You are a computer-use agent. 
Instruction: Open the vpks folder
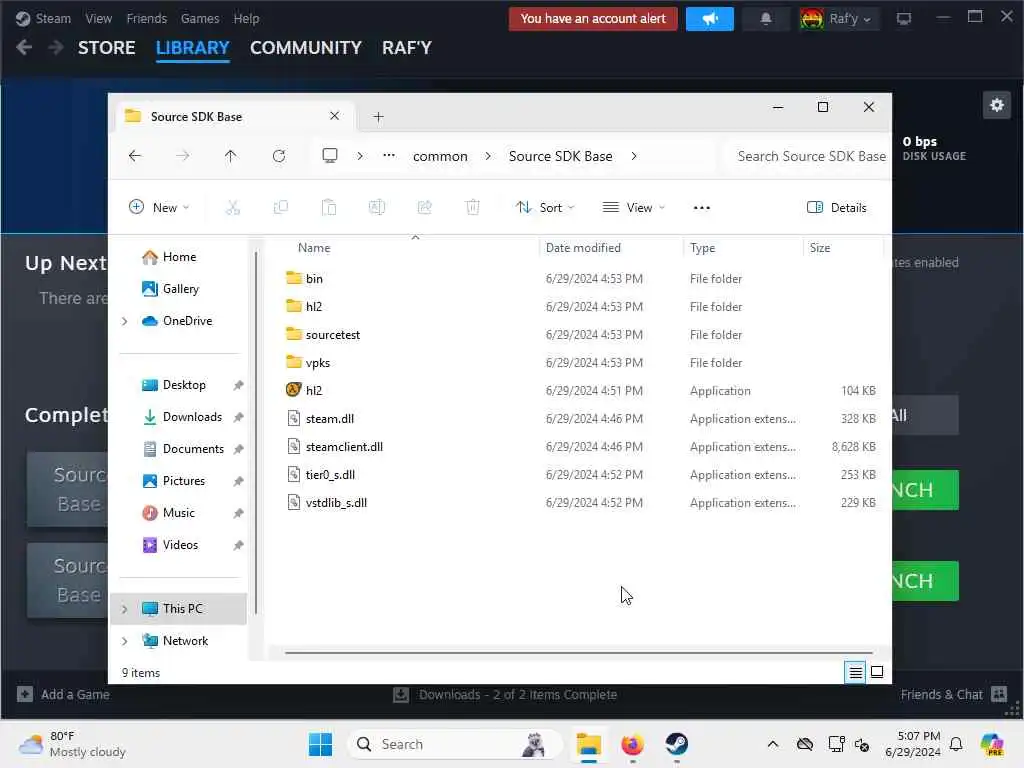(x=318, y=362)
